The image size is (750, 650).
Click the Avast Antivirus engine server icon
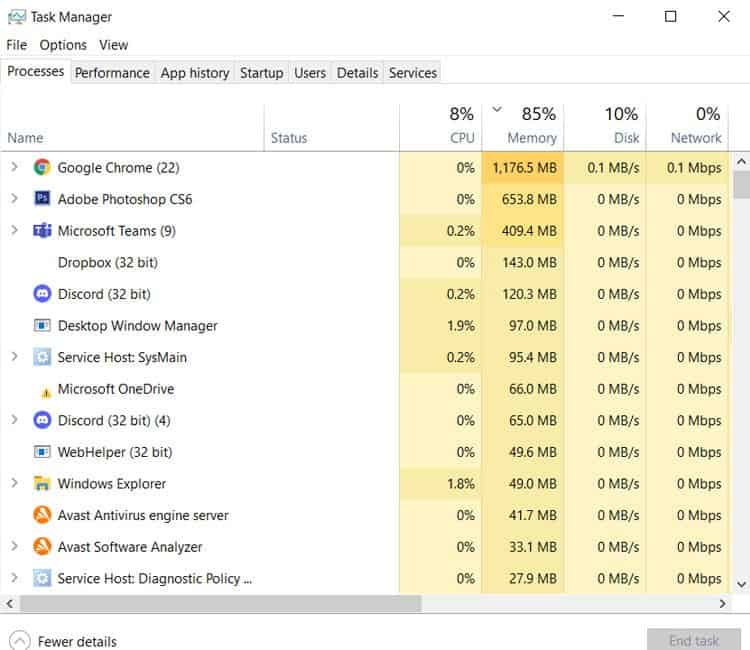42,515
